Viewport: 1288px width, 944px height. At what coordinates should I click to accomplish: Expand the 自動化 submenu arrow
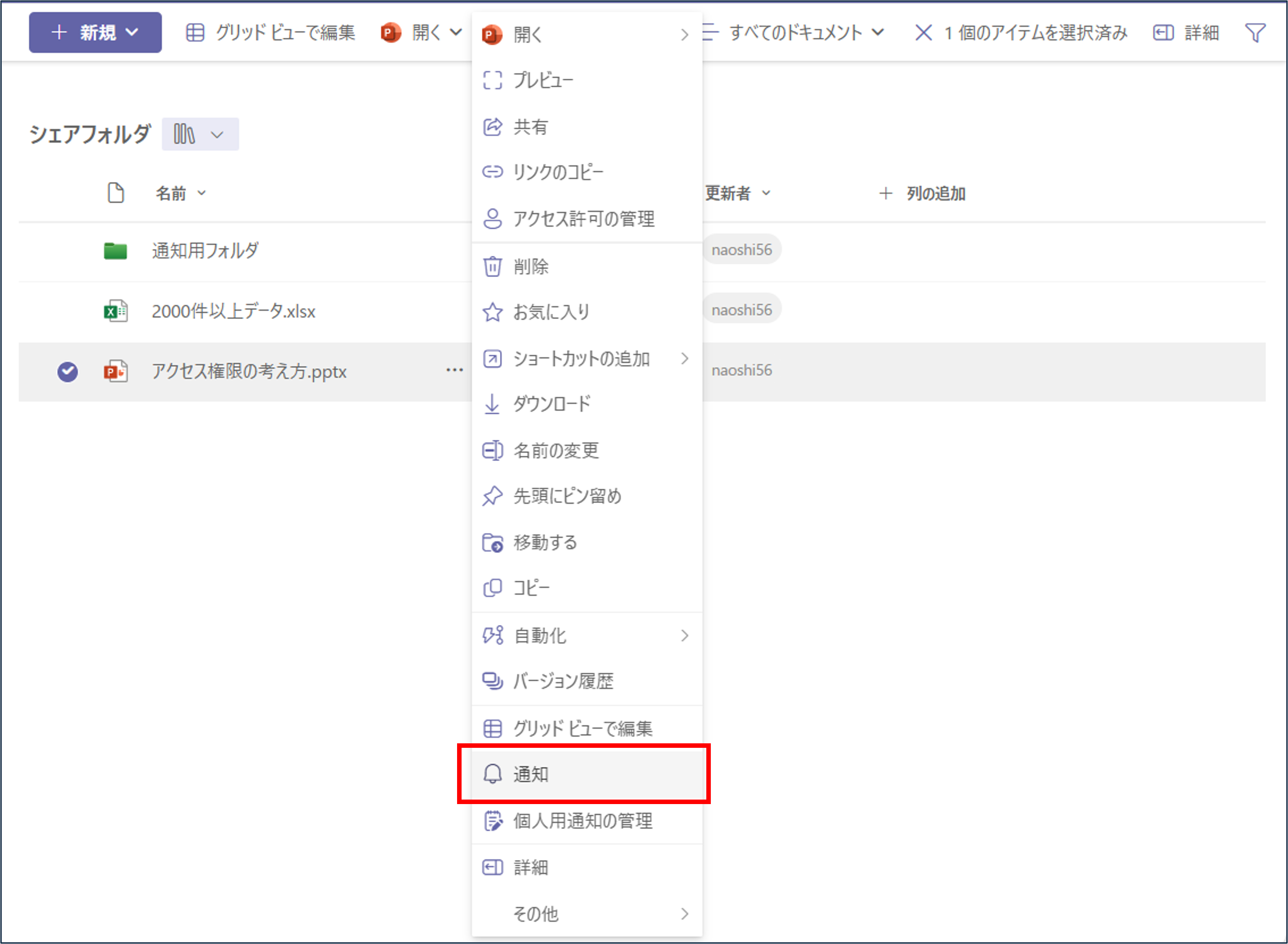coord(684,636)
